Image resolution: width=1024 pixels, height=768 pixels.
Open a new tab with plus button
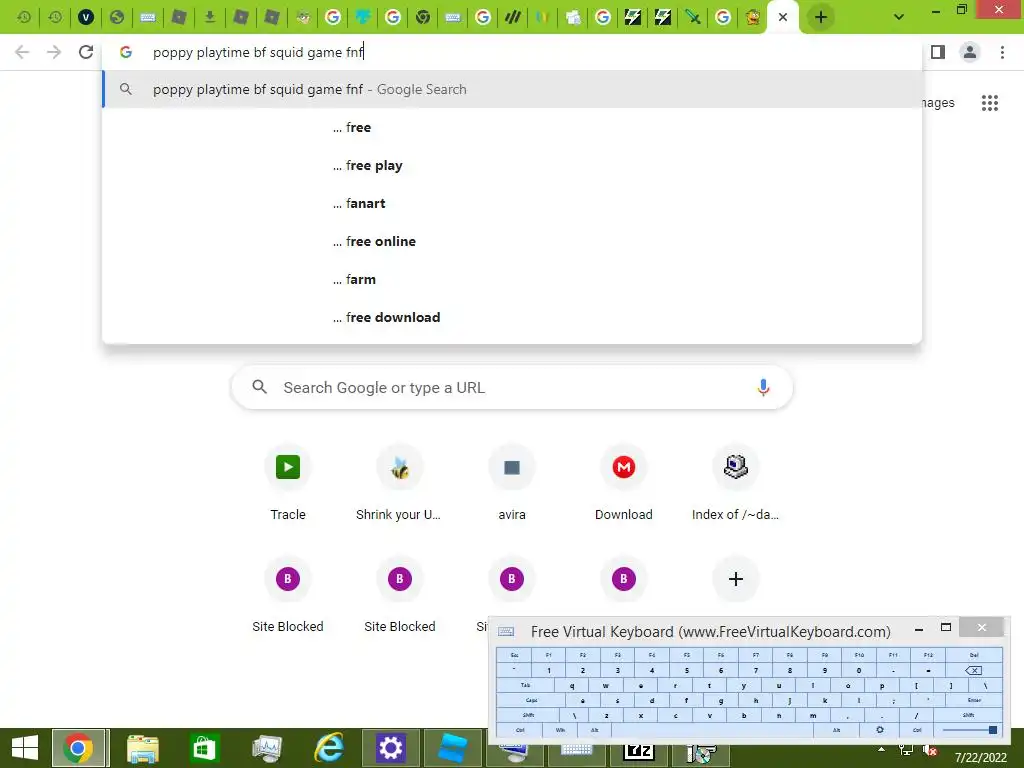(x=821, y=17)
